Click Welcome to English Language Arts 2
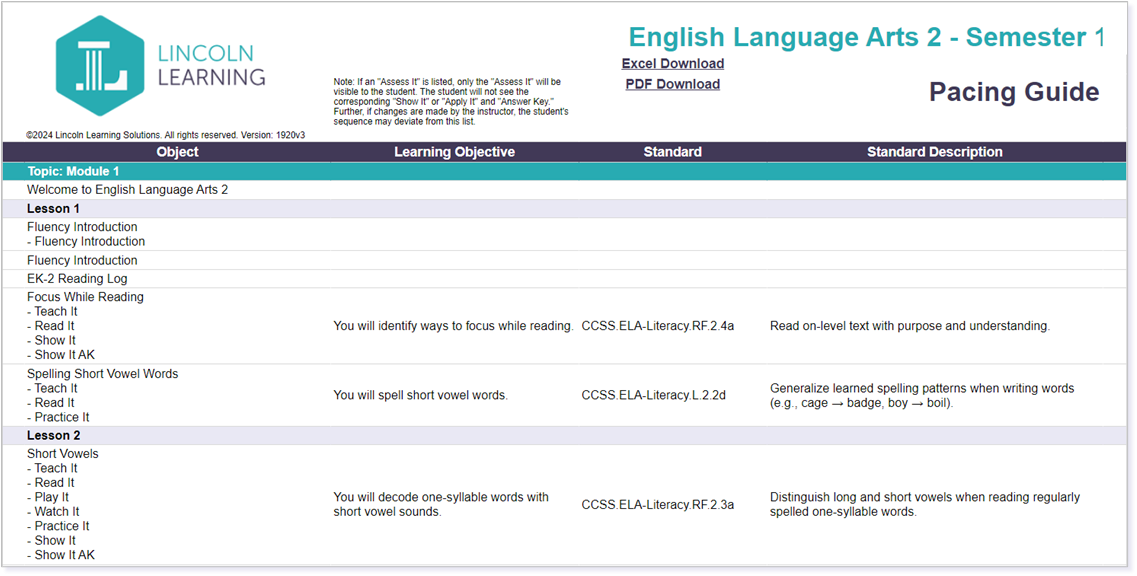The width and height of the screenshot is (1137, 576). [127, 189]
